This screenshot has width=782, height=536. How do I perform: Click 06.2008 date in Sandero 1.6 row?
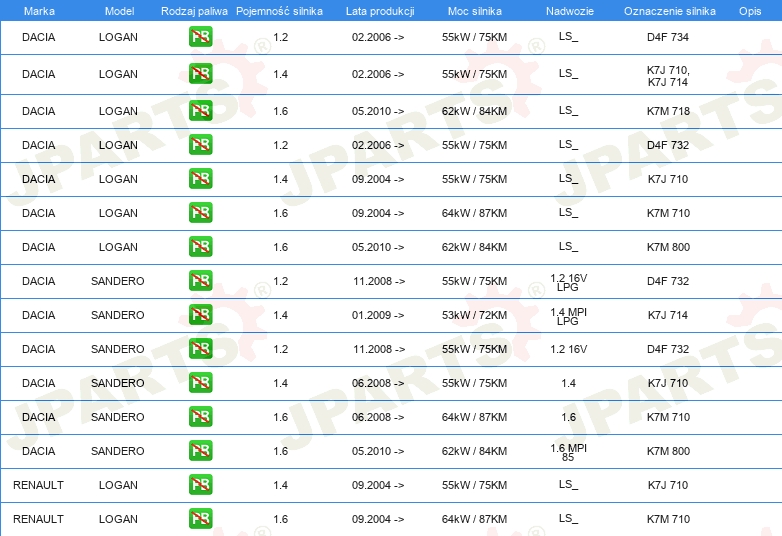point(378,417)
